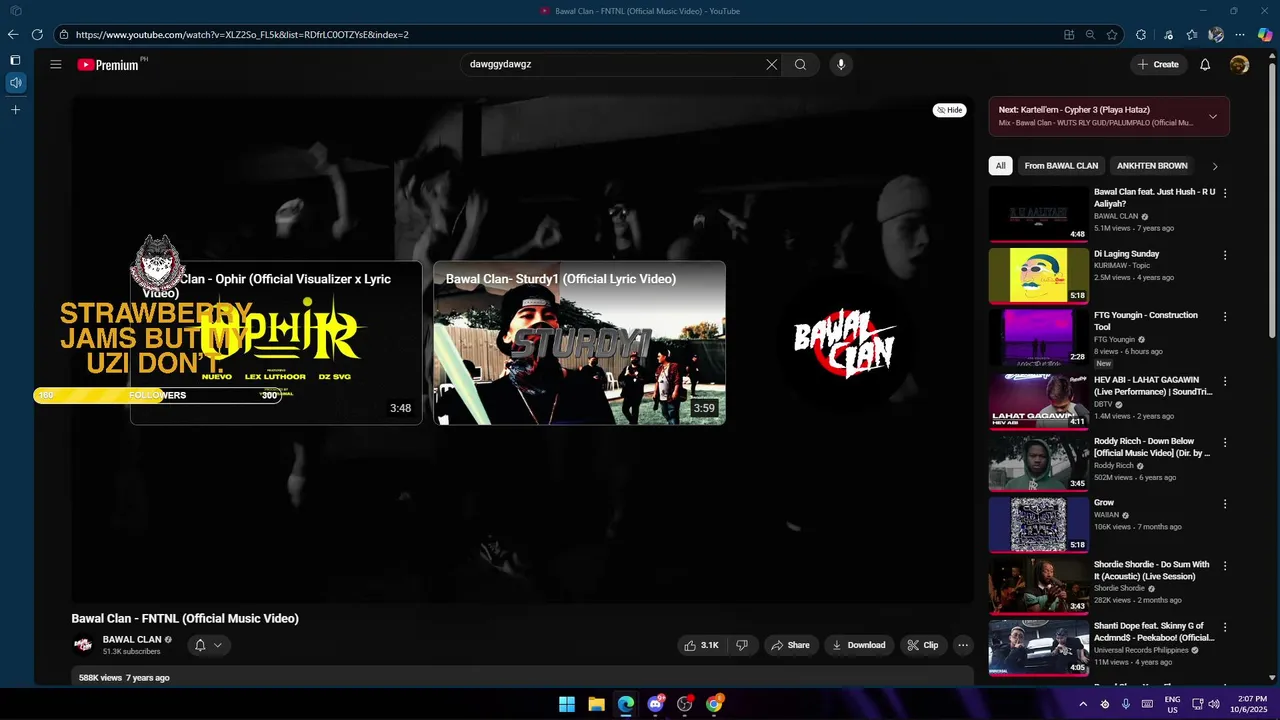This screenshot has height=720, width=1280.
Task: Open options menu for Di Laging Sunday
Action: (x=1225, y=255)
